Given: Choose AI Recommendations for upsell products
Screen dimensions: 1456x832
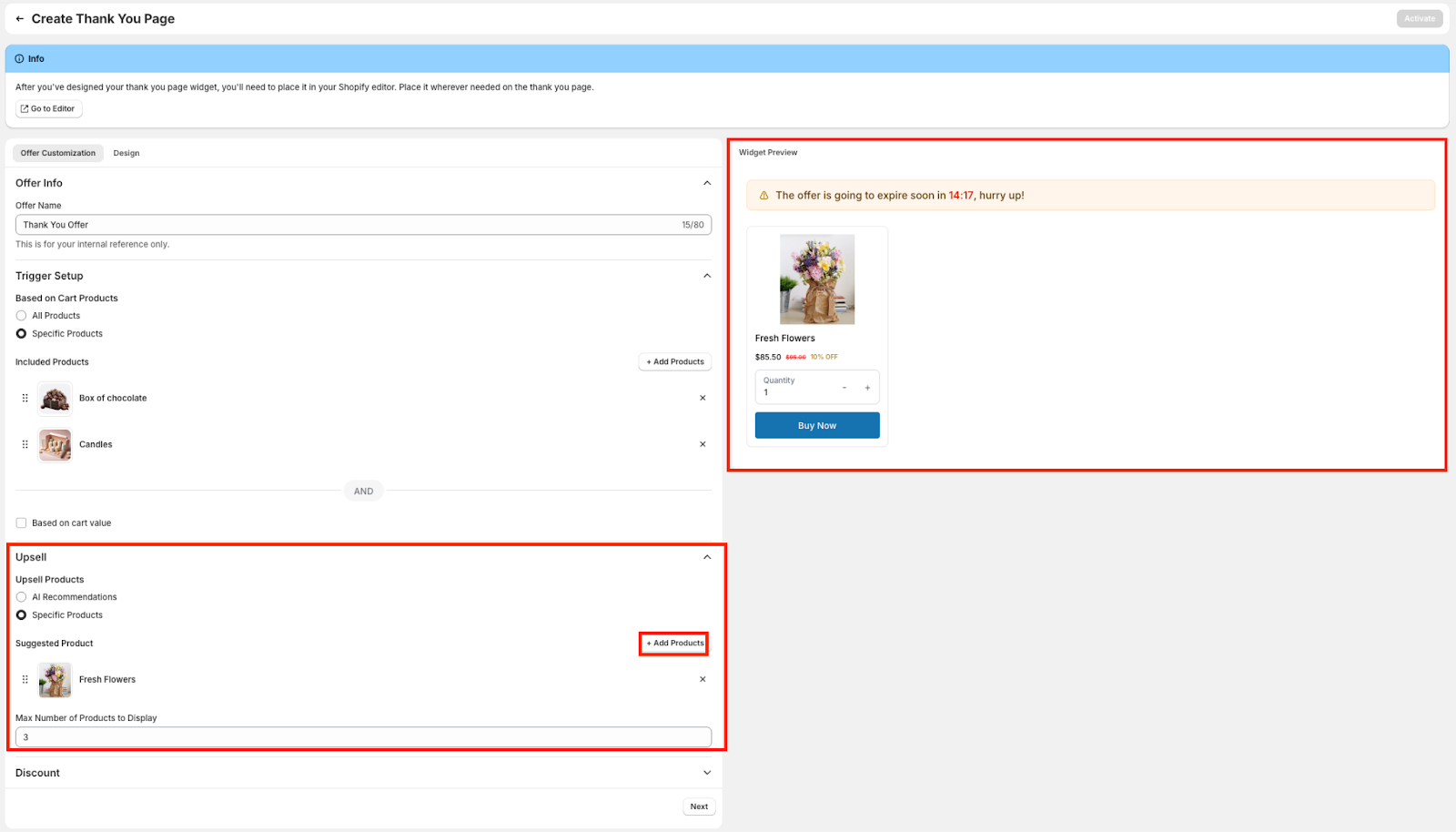Looking at the screenshot, I should (x=21, y=597).
